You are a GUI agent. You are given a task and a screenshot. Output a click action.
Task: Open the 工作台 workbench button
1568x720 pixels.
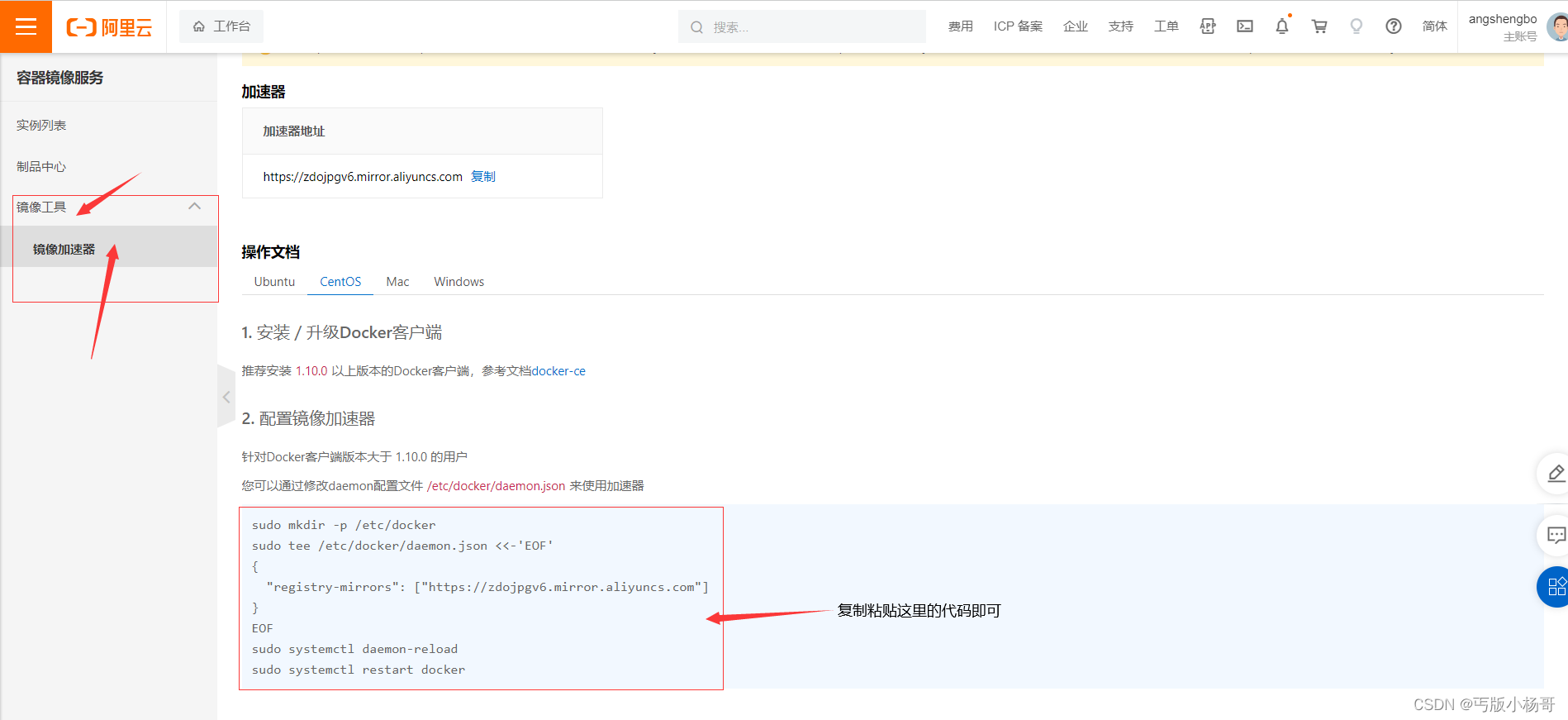click(x=221, y=26)
